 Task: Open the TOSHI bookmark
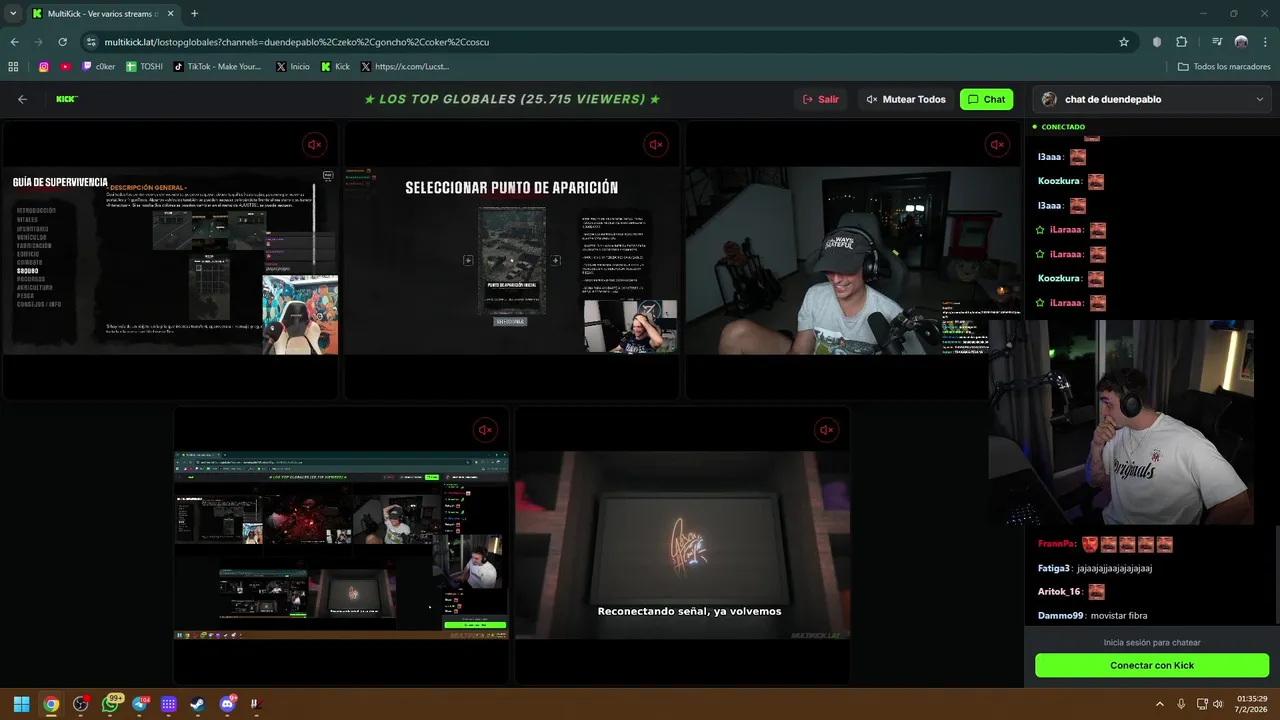144,67
